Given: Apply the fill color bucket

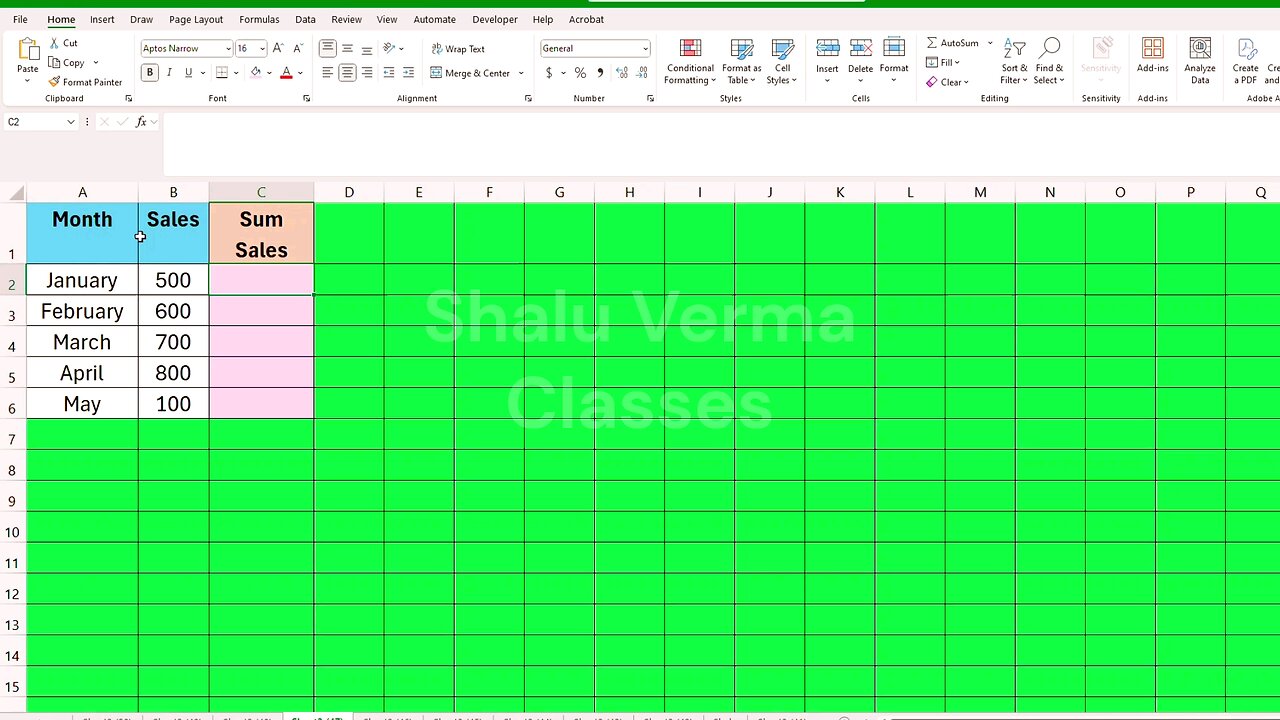Looking at the screenshot, I should pos(256,72).
